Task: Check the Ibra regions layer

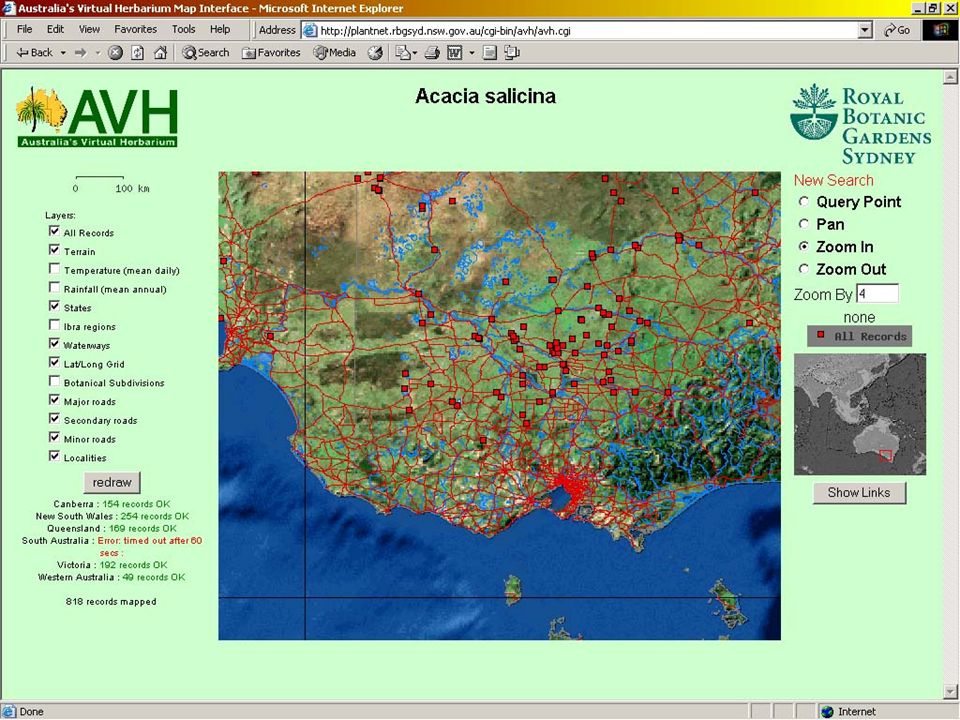Action: click(x=54, y=325)
